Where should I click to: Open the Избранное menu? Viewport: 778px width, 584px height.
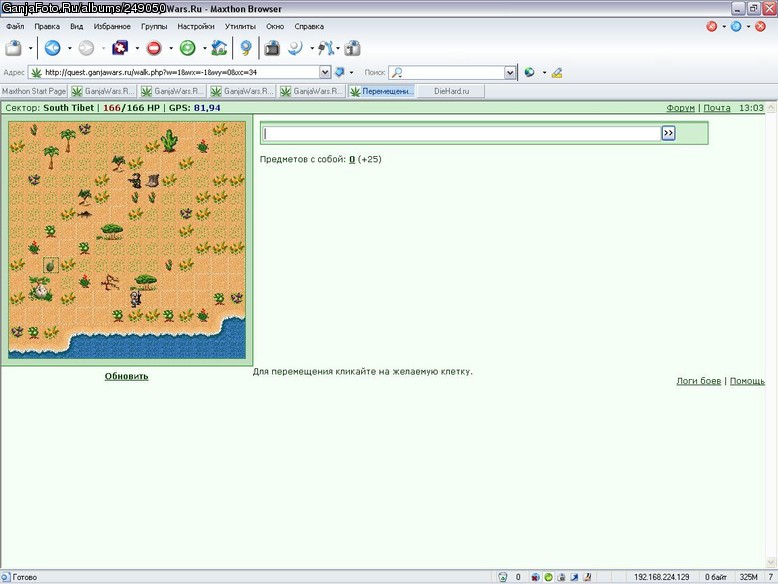tap(112, 26)
